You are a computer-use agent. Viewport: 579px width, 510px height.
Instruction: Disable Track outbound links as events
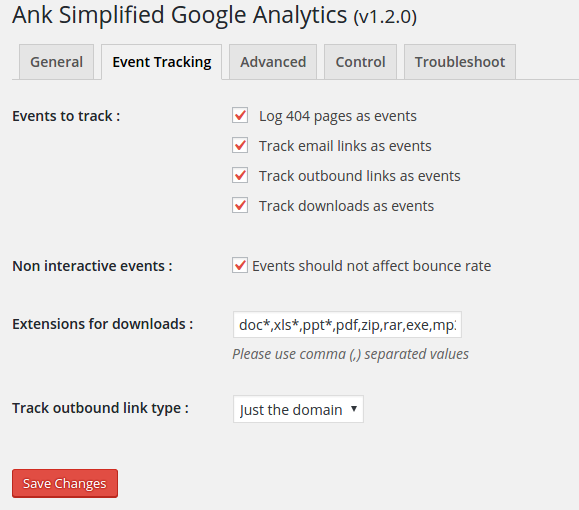coord(240,175)
